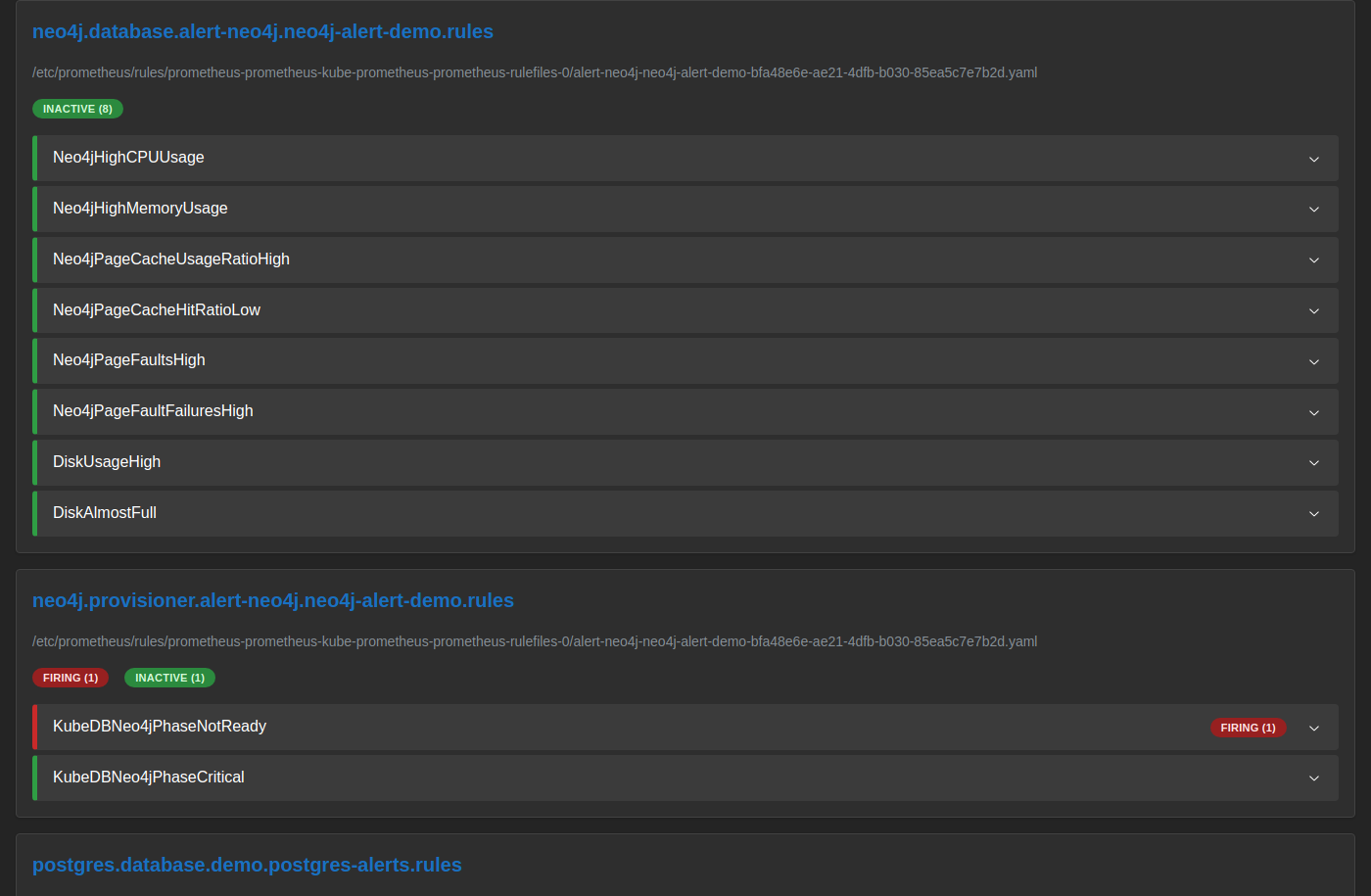The image size is (1371, 896).
Task: Expand the KubeDBNeo4jPhaseNotReady rule chevron
Action: point(1314,728)
